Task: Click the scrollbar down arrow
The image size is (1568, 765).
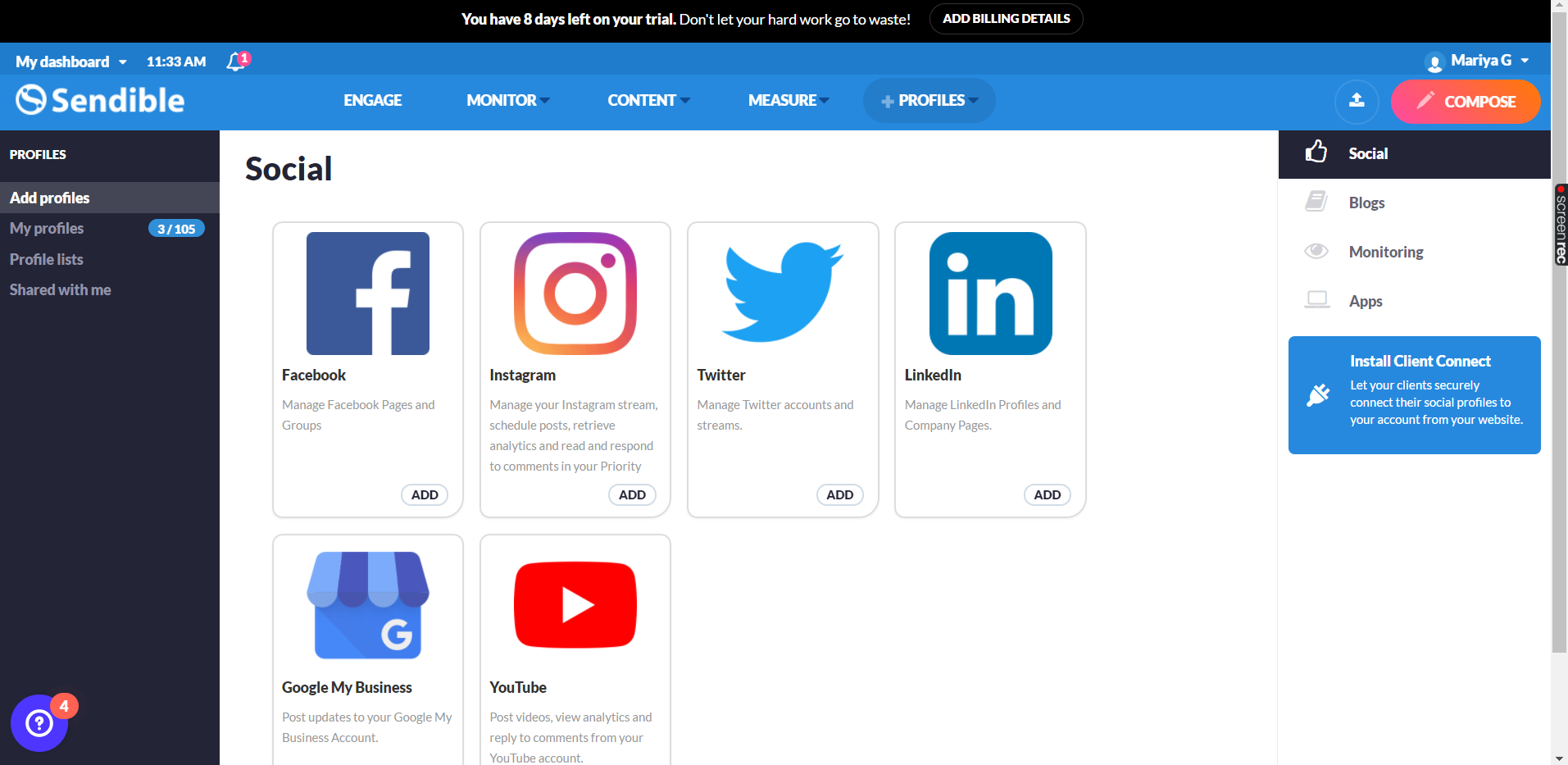Action: click(1559, 758)
